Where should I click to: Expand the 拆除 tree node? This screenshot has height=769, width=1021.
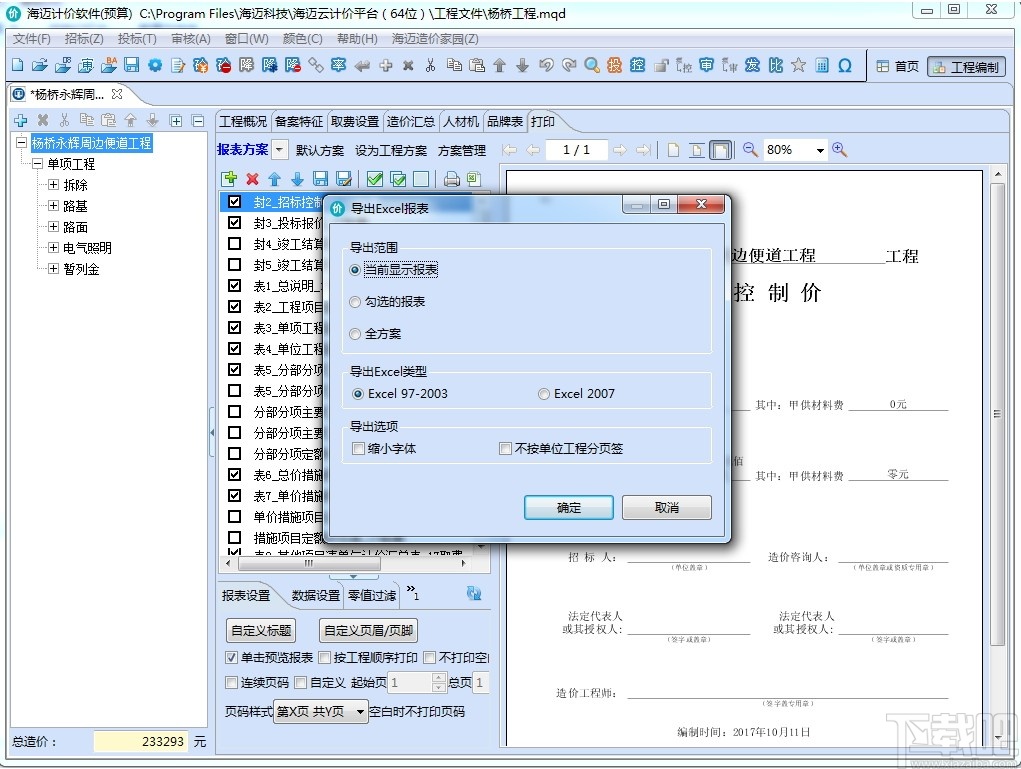coord(53,185)
